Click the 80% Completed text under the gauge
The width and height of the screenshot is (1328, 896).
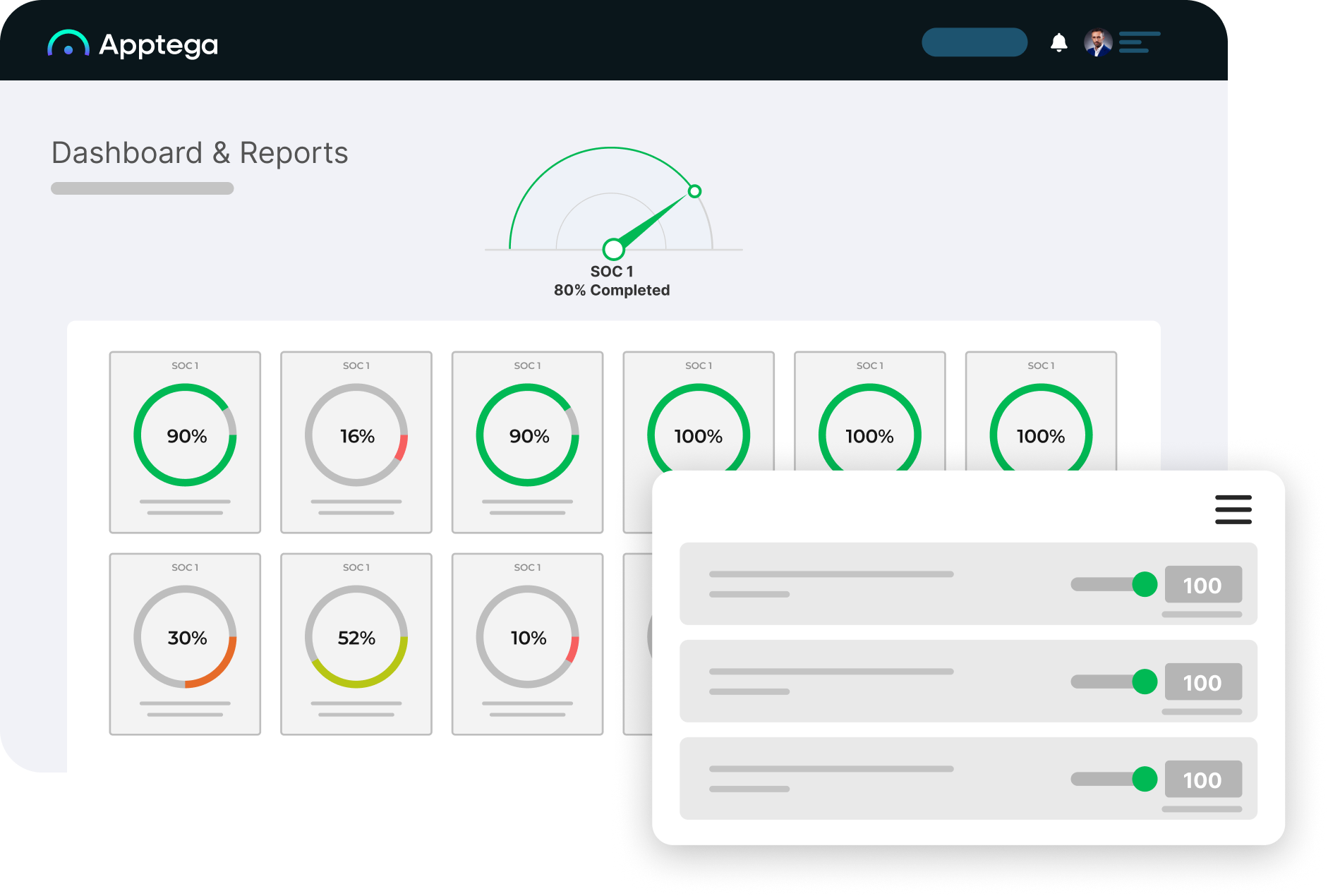coord(612,289)
